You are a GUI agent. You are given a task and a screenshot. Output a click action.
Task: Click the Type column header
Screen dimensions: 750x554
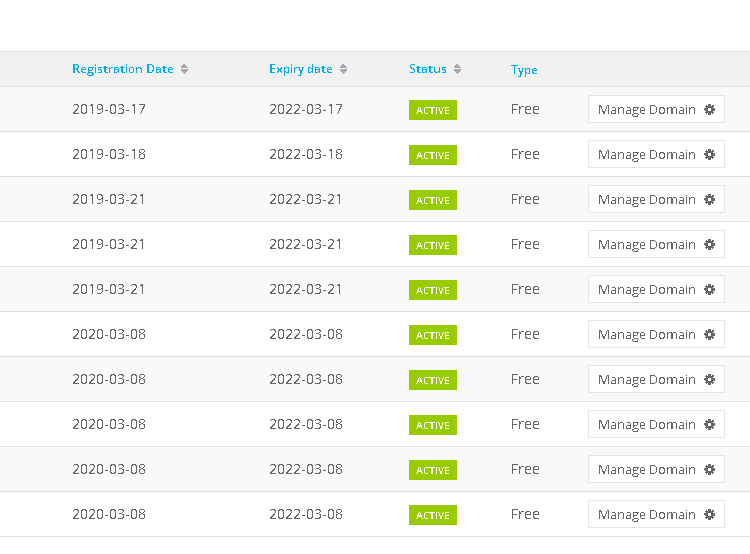[x=524, y=70]
